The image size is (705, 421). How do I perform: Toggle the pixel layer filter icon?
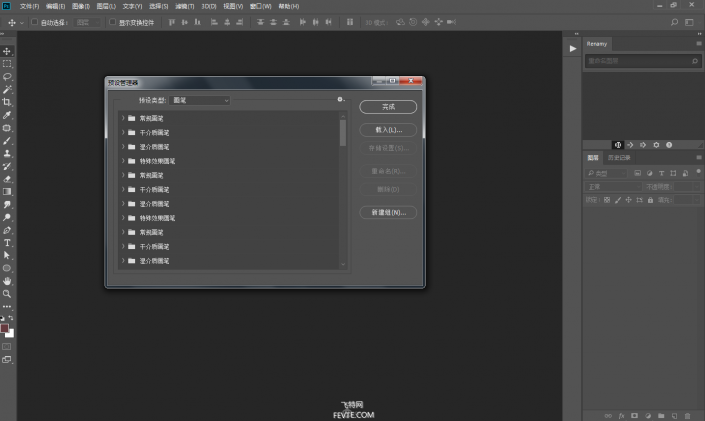pos(638,173)
